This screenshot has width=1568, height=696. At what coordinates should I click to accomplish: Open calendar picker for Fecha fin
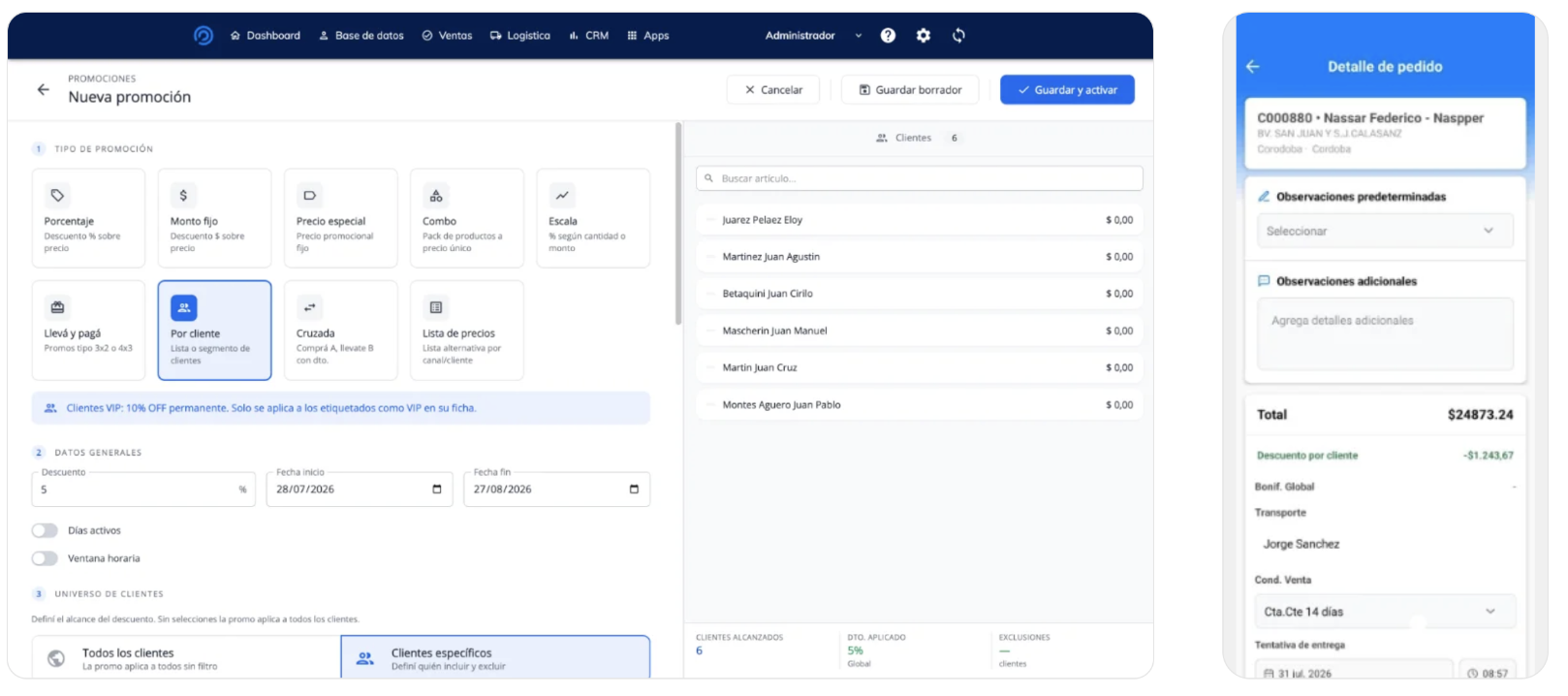[634, 490]
